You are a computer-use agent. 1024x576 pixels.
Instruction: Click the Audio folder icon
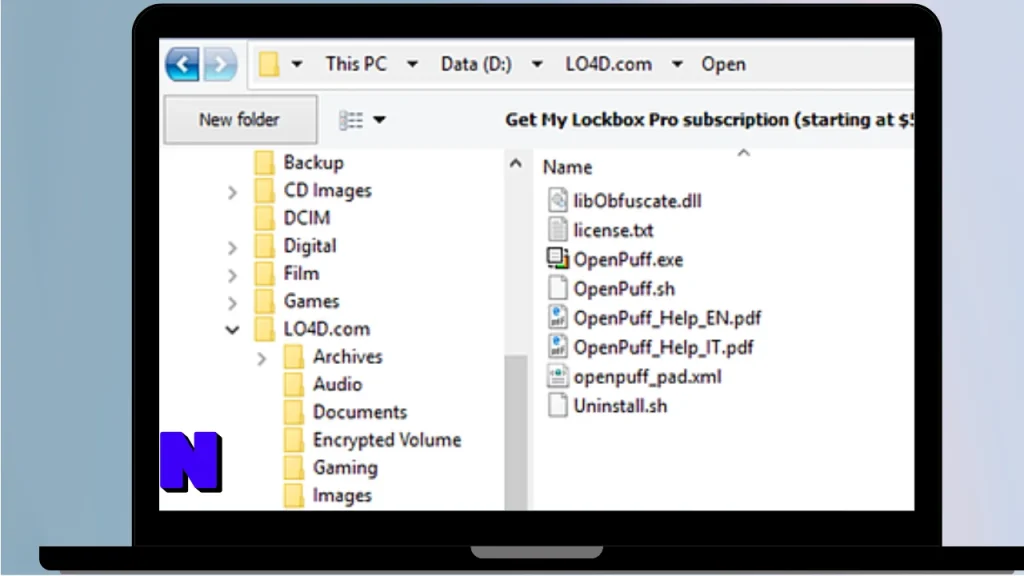294,384
